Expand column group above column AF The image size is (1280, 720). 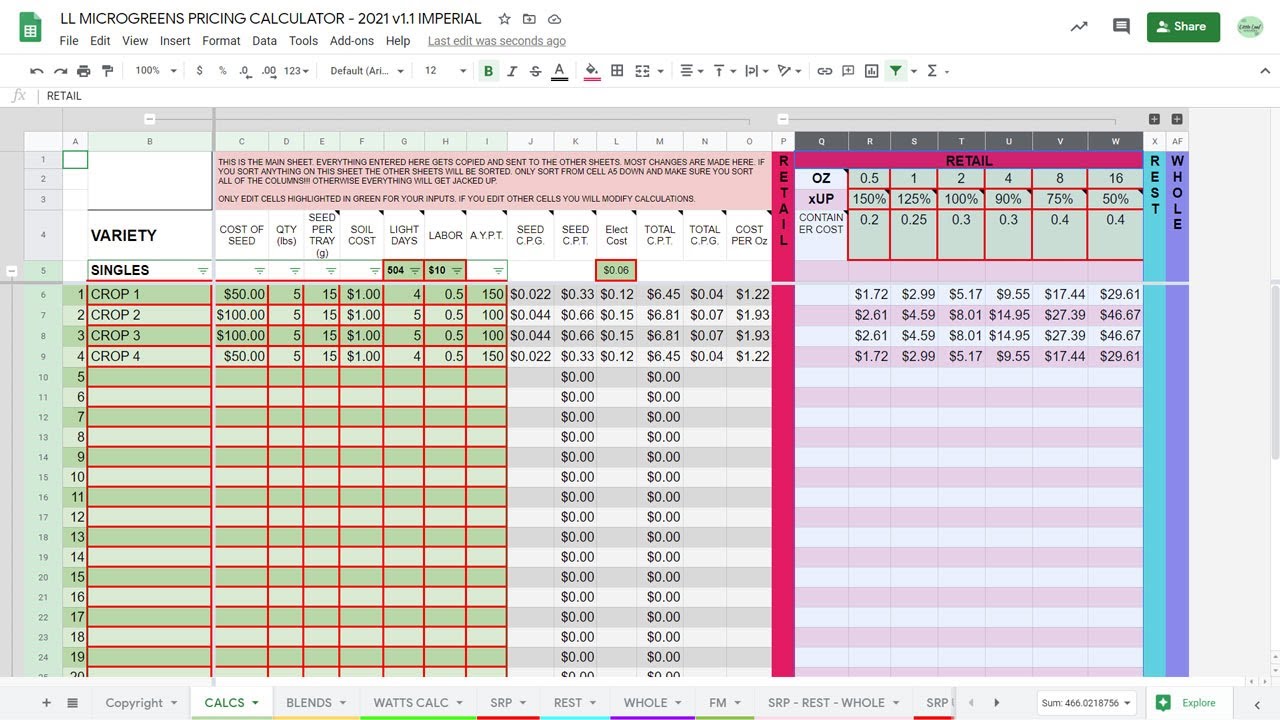tap(1177, 119)
